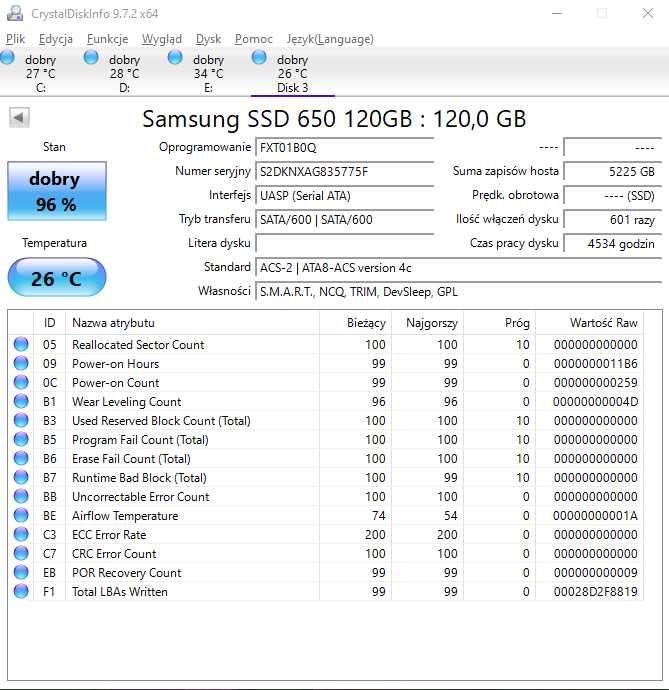Click the dobry 96 % health status button
Viewport: 669px width, 690px height.
pos(57,191)
